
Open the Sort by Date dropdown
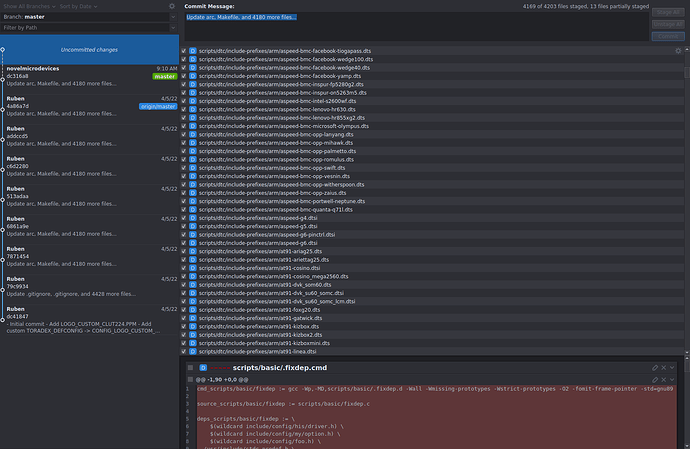[79, 6]
